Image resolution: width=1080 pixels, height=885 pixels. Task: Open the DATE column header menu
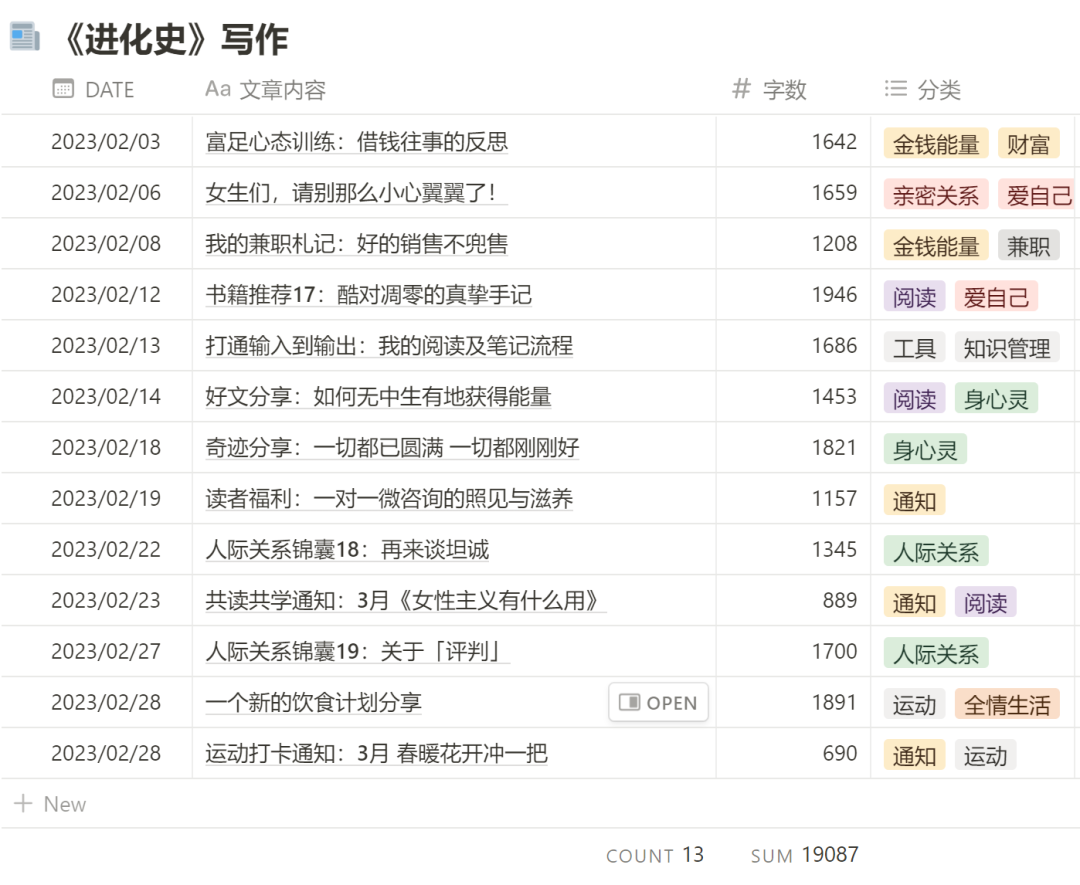click(x=94, y=90)
